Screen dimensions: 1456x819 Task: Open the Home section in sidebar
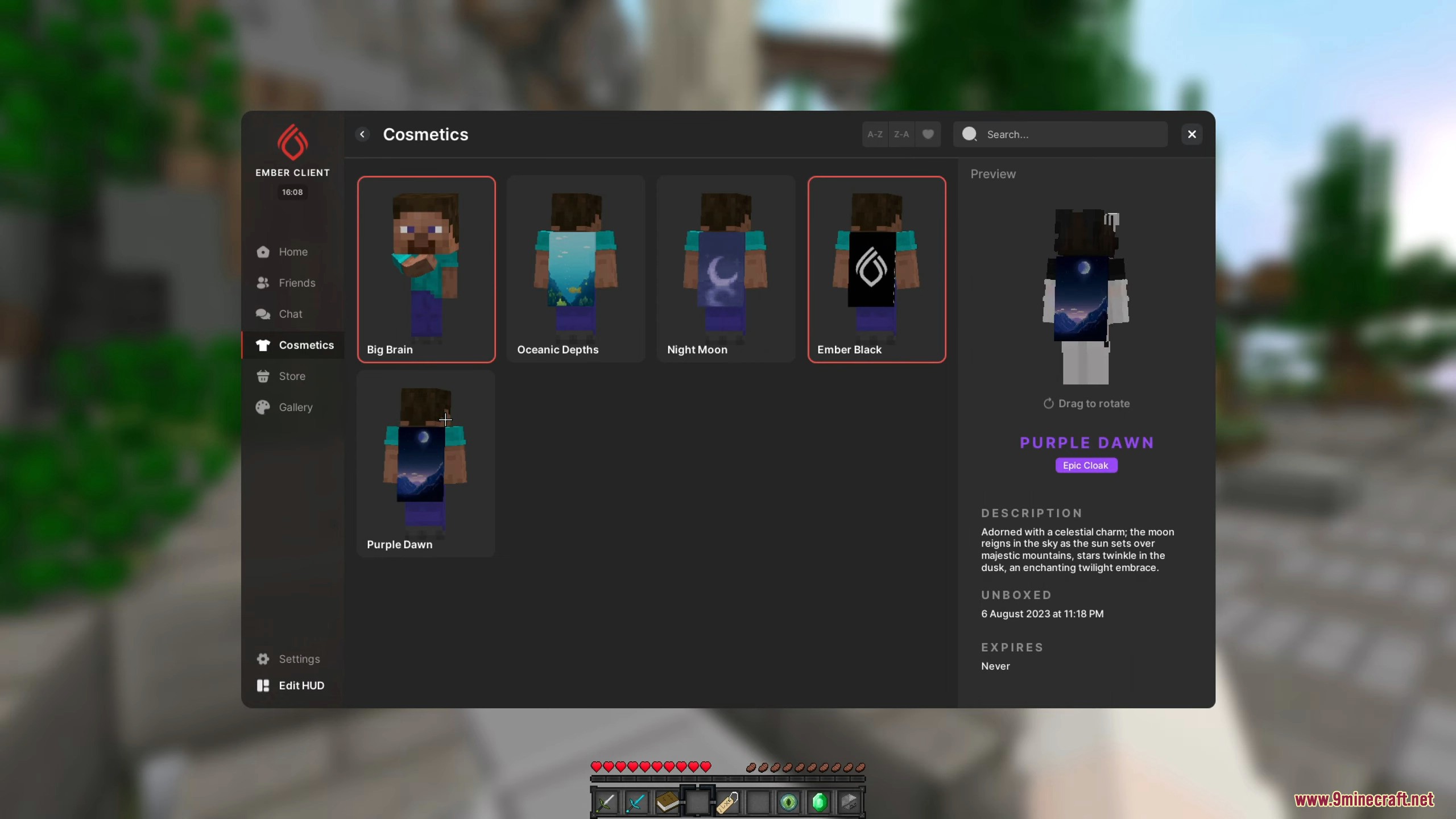click(293, 252)
